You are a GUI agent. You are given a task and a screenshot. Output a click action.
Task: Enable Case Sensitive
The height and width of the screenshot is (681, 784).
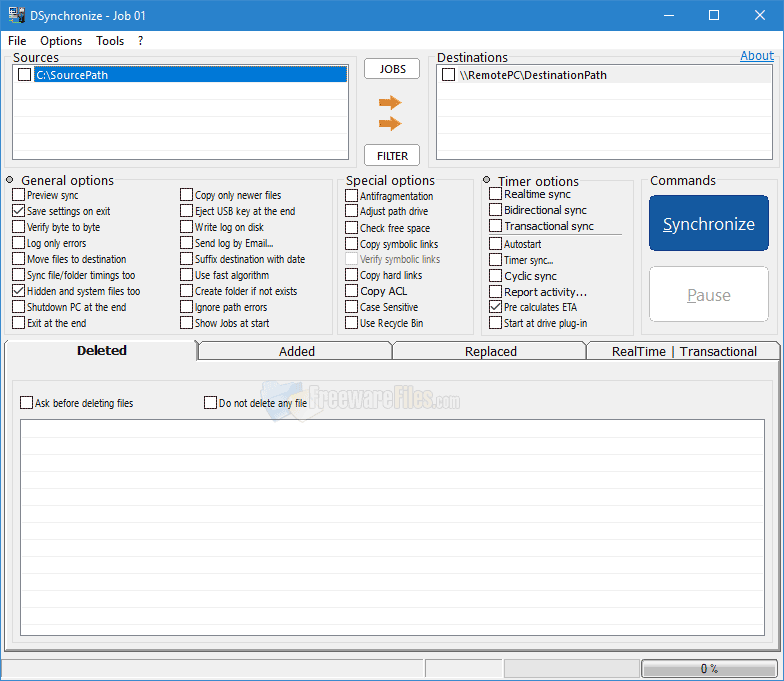coord(352,307)
